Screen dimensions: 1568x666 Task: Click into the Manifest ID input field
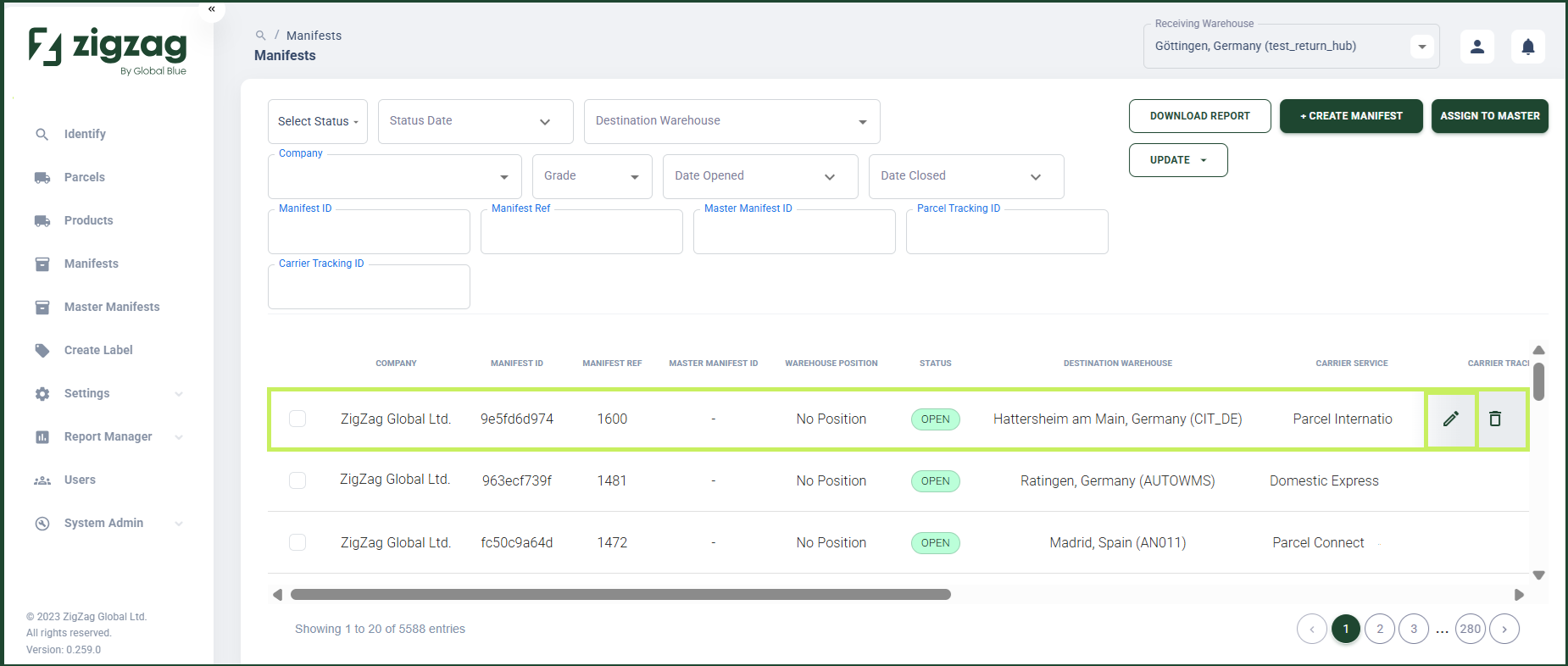[369, 231]
